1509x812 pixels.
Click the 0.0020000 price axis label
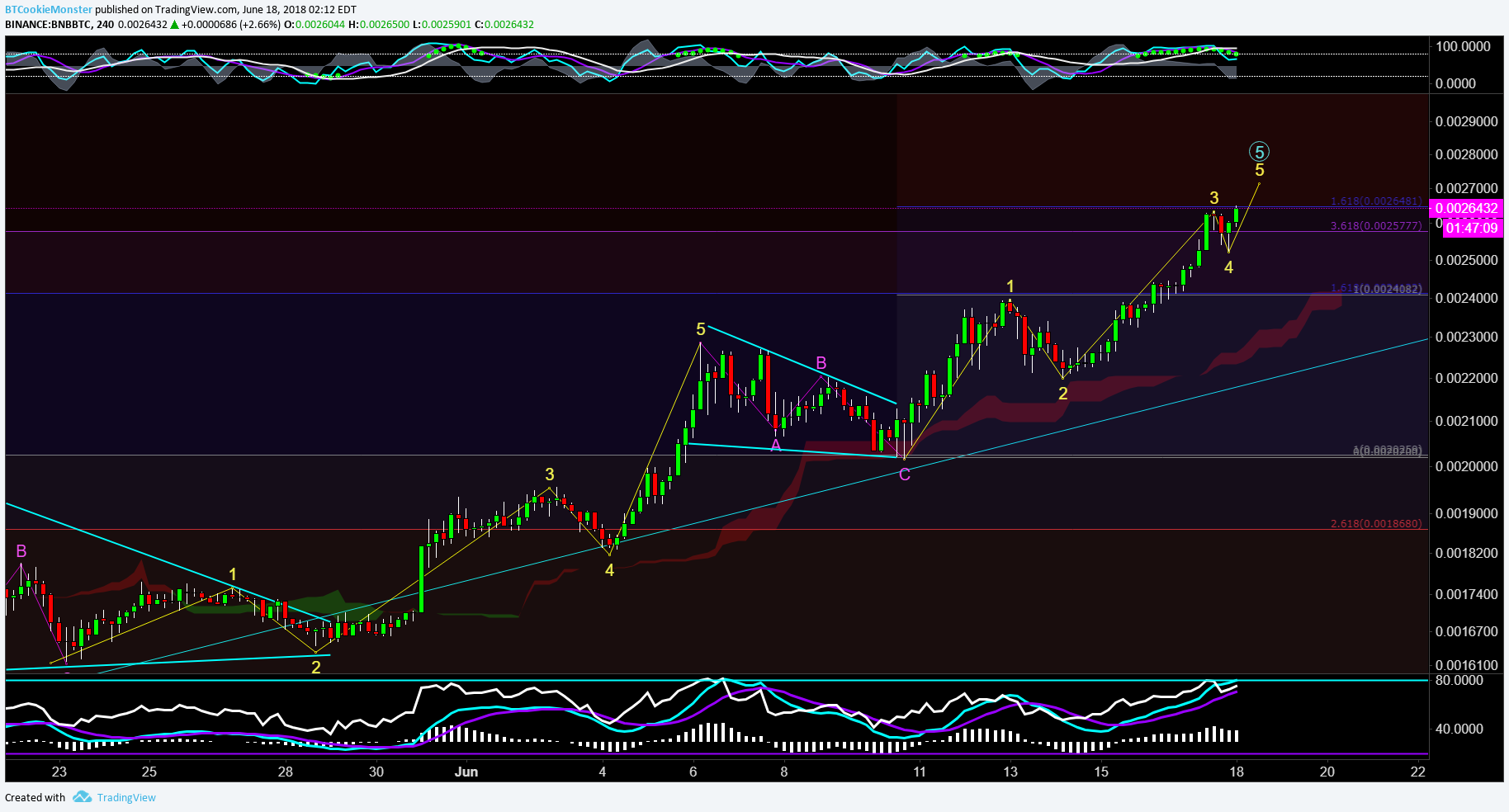point(1466,466)
